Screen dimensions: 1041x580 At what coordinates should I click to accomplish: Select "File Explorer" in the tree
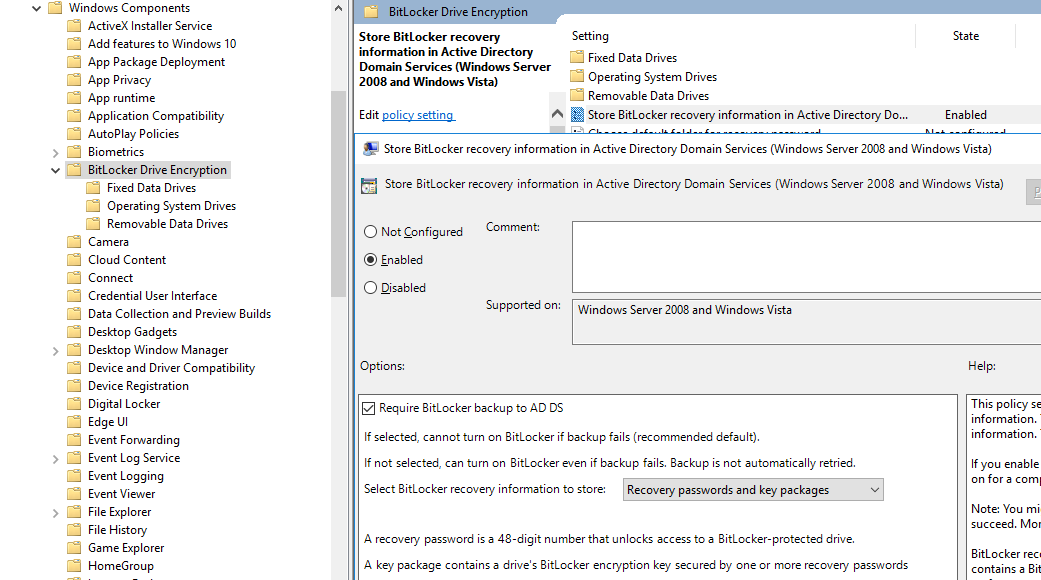pos(120,512)
